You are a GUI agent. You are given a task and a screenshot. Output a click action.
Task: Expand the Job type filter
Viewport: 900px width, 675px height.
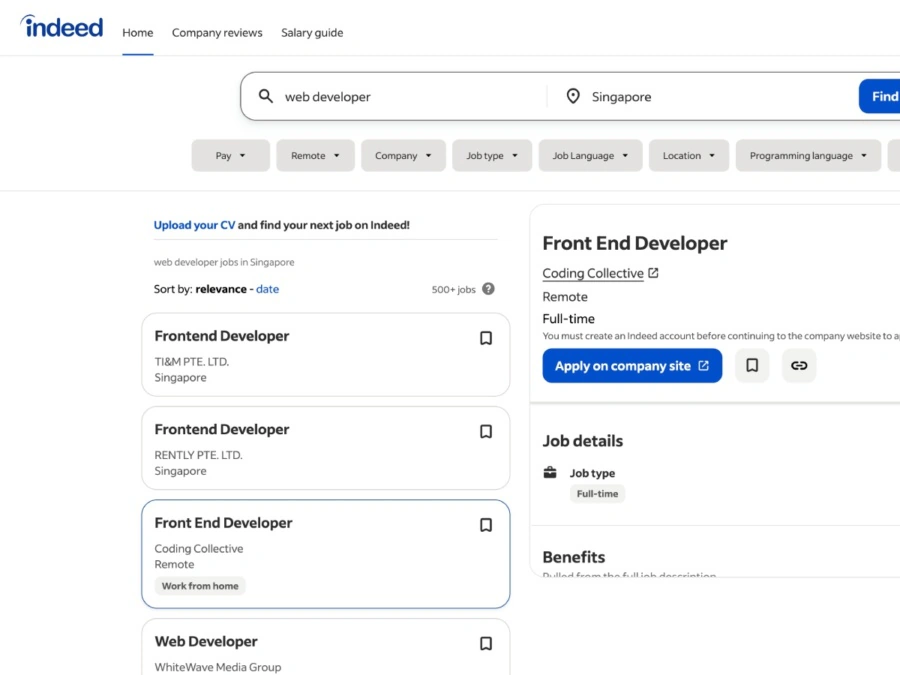point(491,155)
